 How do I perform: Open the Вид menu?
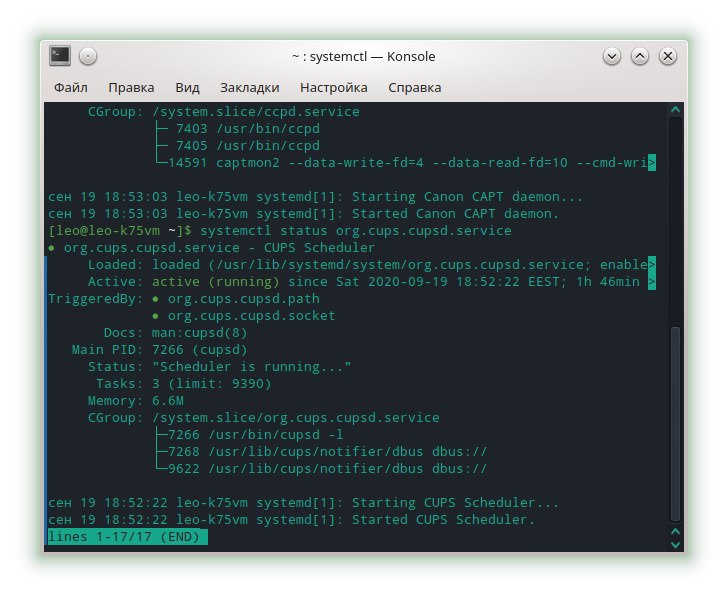click(x=187, y=87)
